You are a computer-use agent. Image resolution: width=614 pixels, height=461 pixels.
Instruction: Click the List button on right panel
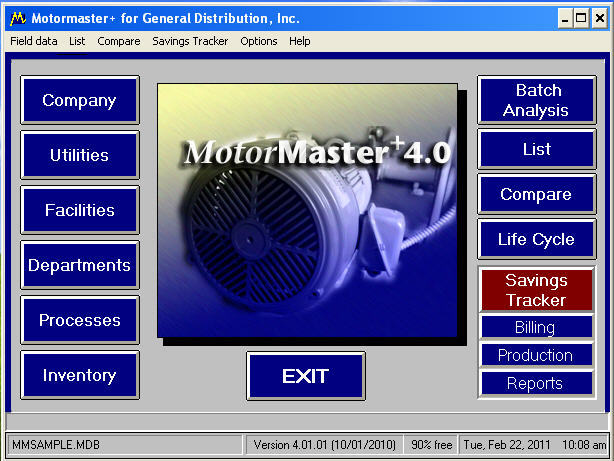(537, 149)
